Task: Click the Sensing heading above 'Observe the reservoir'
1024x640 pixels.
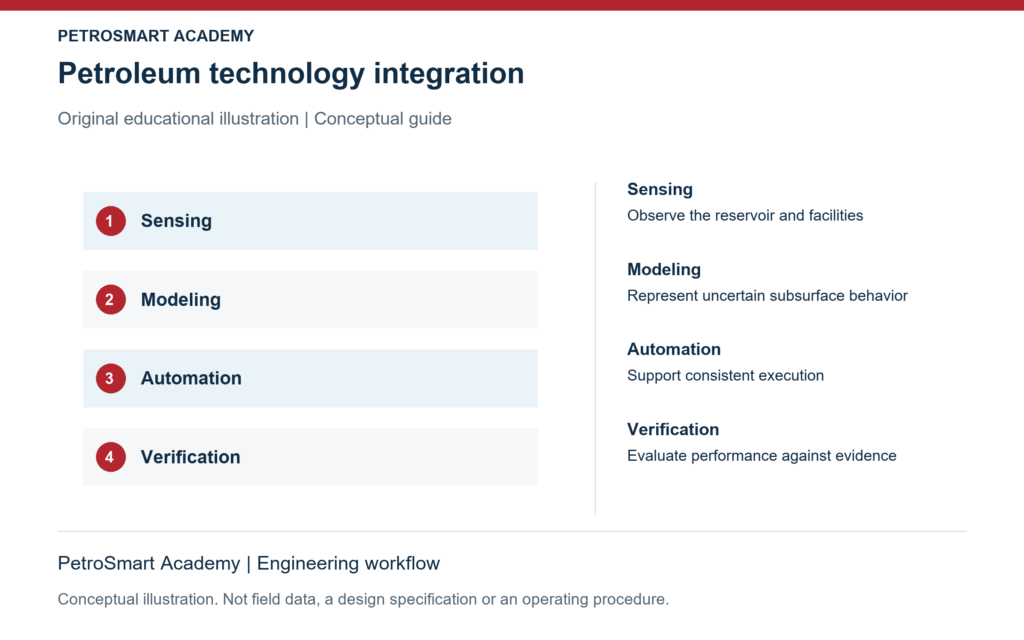Action: 660,189
